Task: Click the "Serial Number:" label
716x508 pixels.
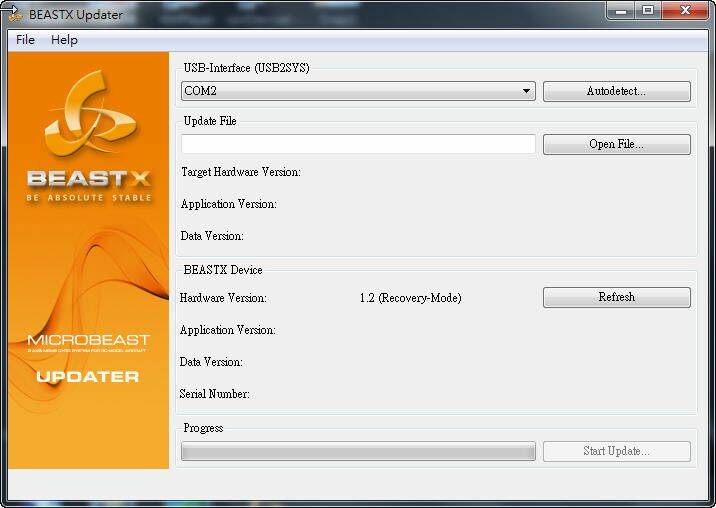Action: (215, 394)
